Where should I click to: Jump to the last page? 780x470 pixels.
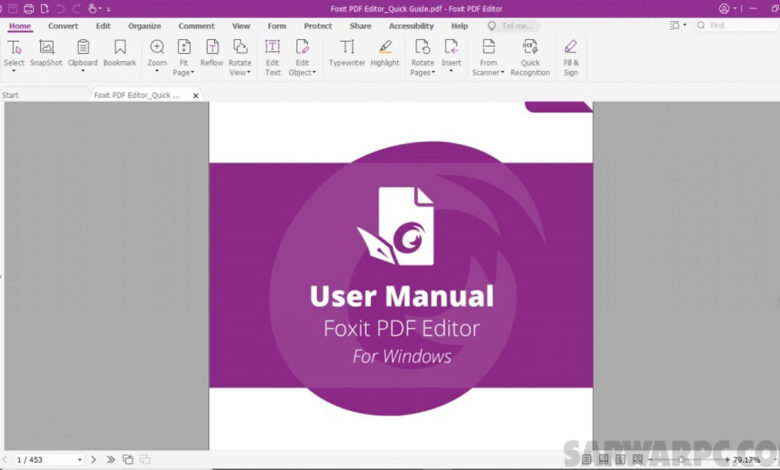pyautogui.click(x=110, y=460)
